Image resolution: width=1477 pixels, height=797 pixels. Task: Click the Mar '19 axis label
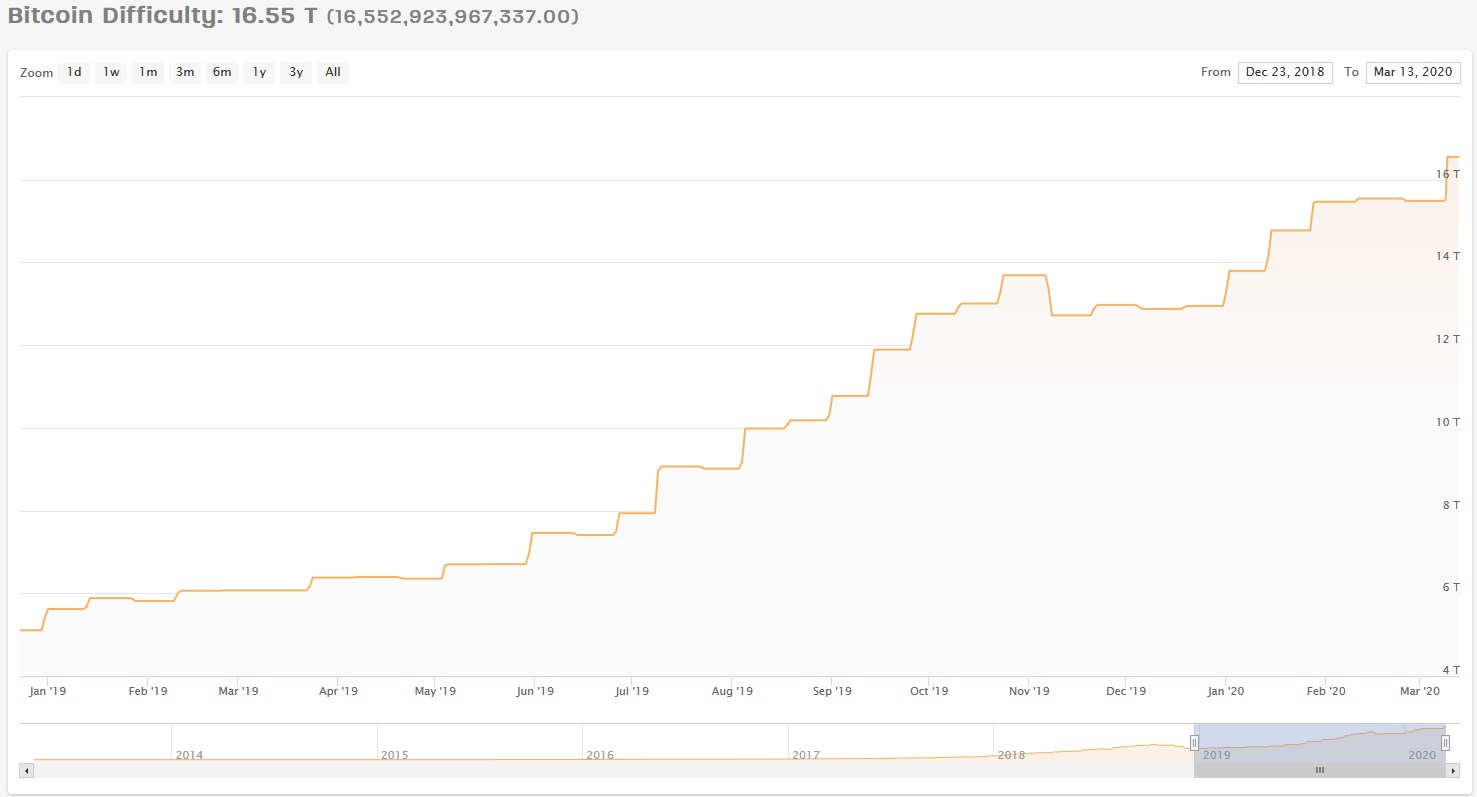click(x=238, y=691)
